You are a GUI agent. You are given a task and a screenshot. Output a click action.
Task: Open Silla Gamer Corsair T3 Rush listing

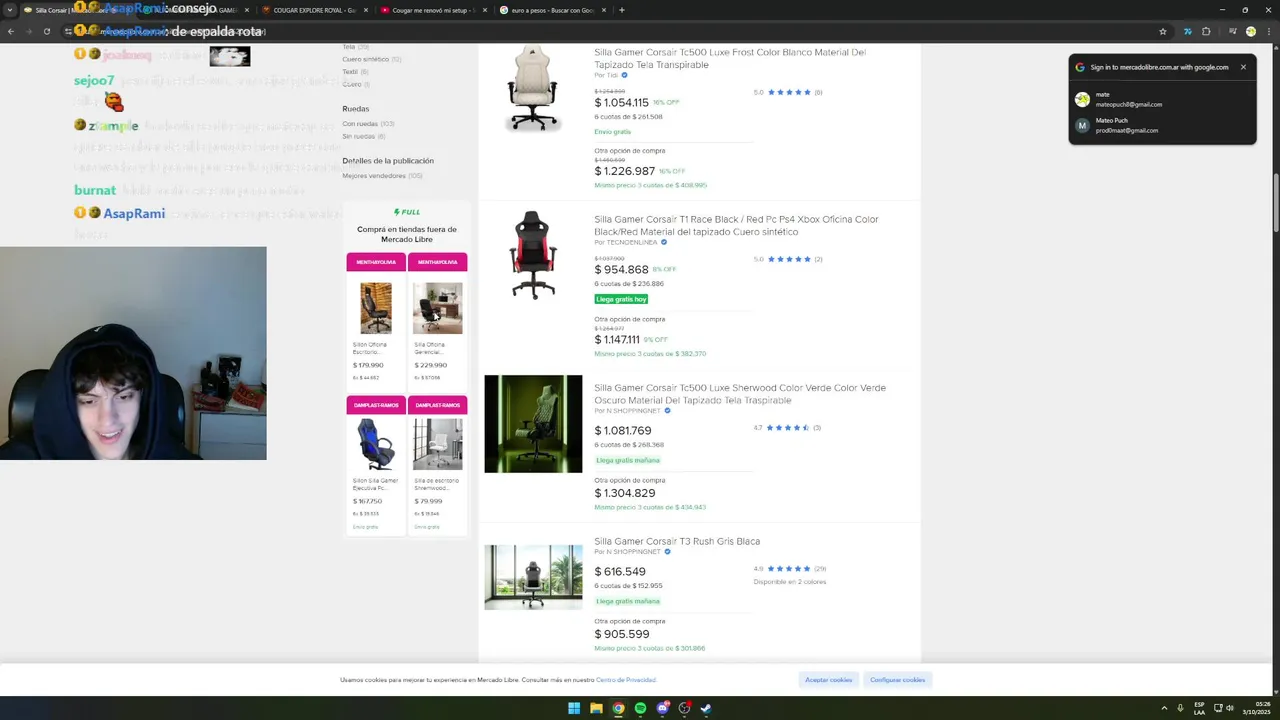point(677,541)
